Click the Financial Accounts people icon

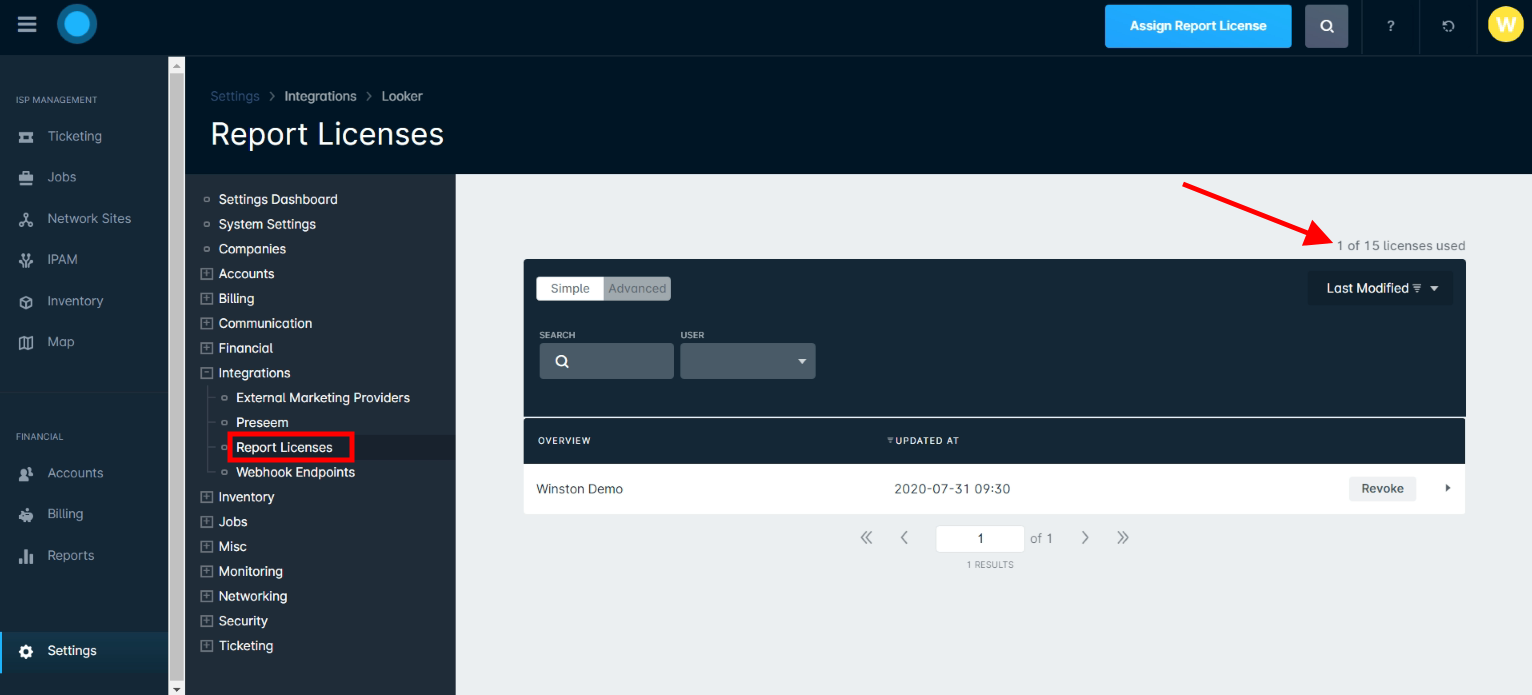coord(26,473)
